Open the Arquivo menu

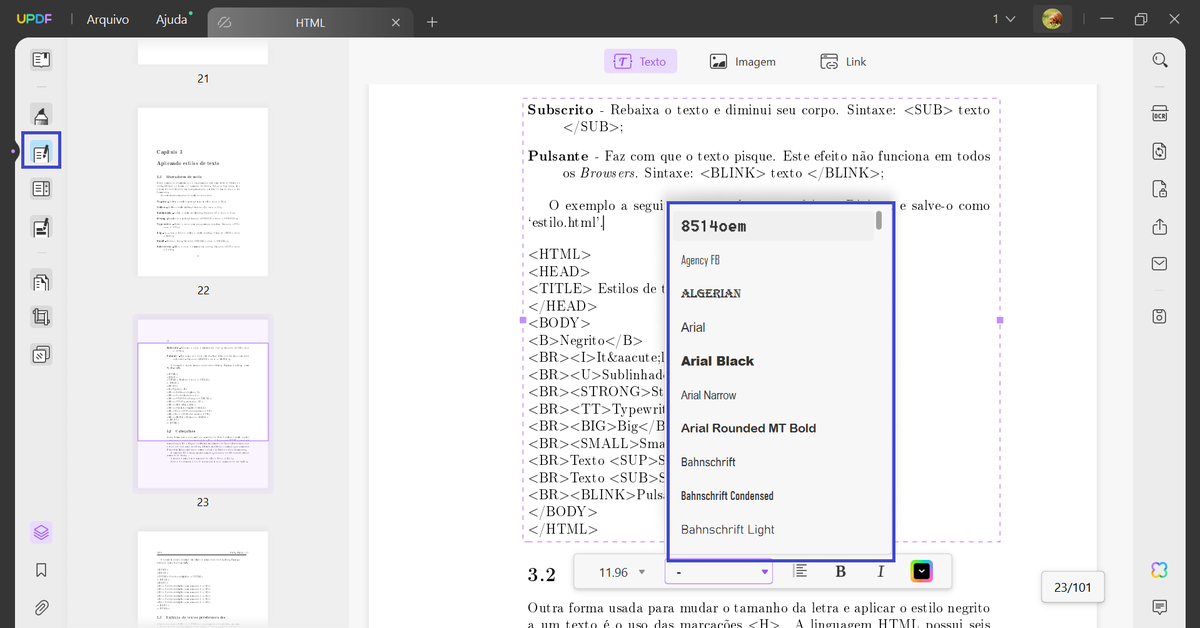pos(107,18)
